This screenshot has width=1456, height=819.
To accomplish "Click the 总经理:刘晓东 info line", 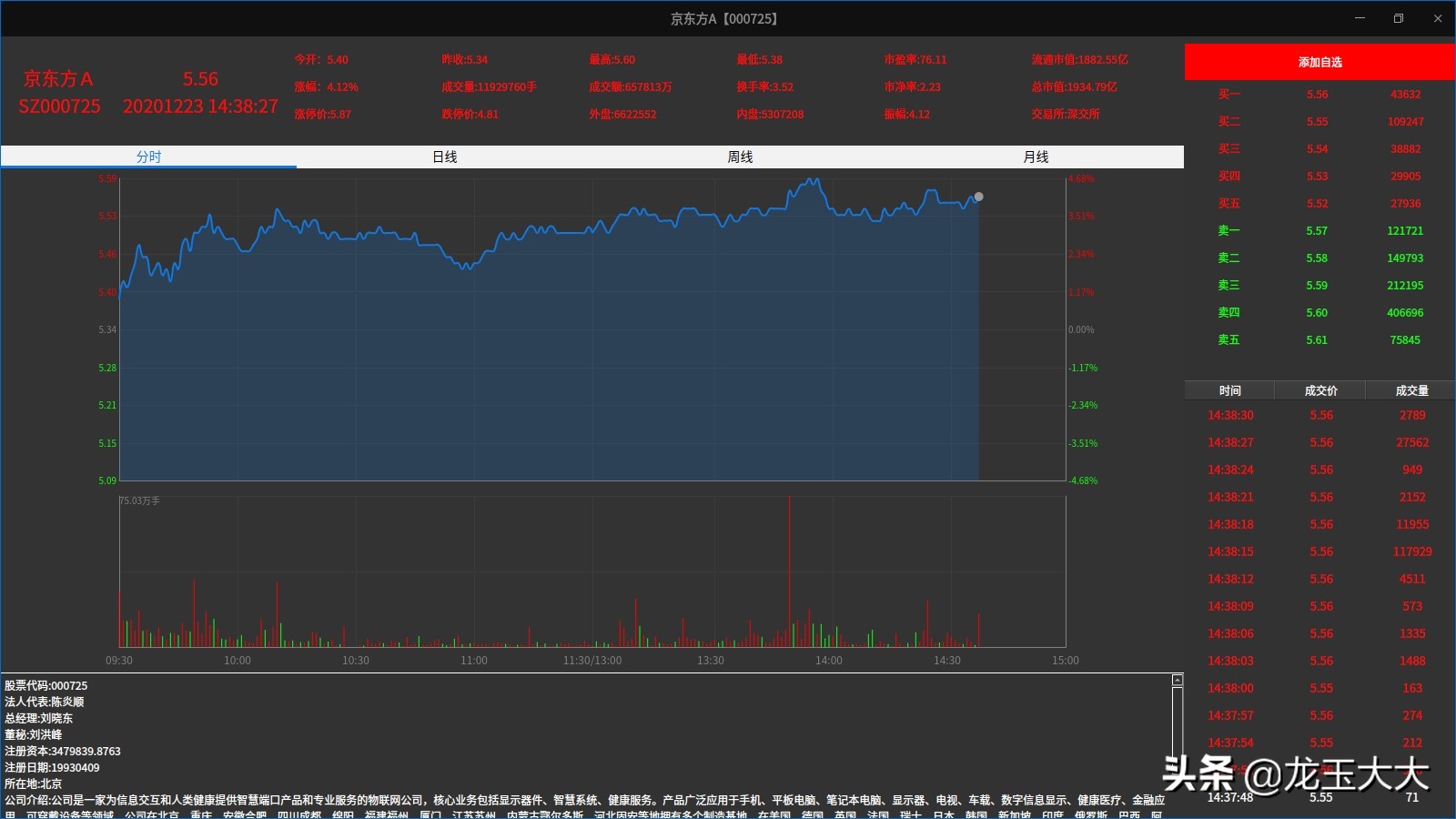I will pos(39,718).
